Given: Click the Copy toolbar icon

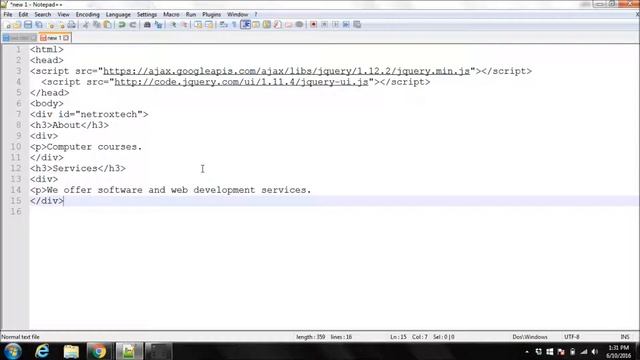Looking at the screenshot, I should (97, 25).
